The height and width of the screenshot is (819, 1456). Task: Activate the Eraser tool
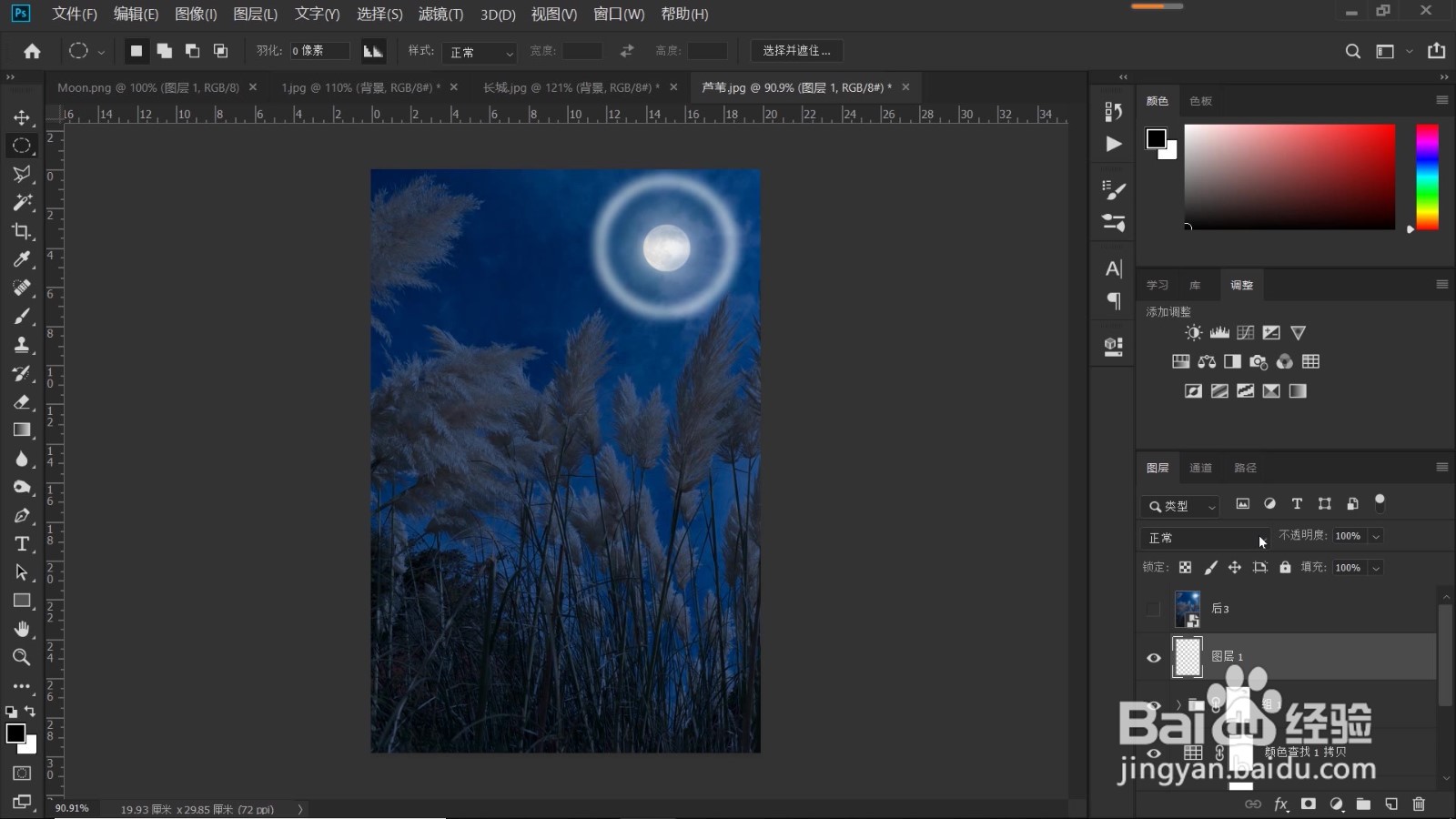pos(22,401)
